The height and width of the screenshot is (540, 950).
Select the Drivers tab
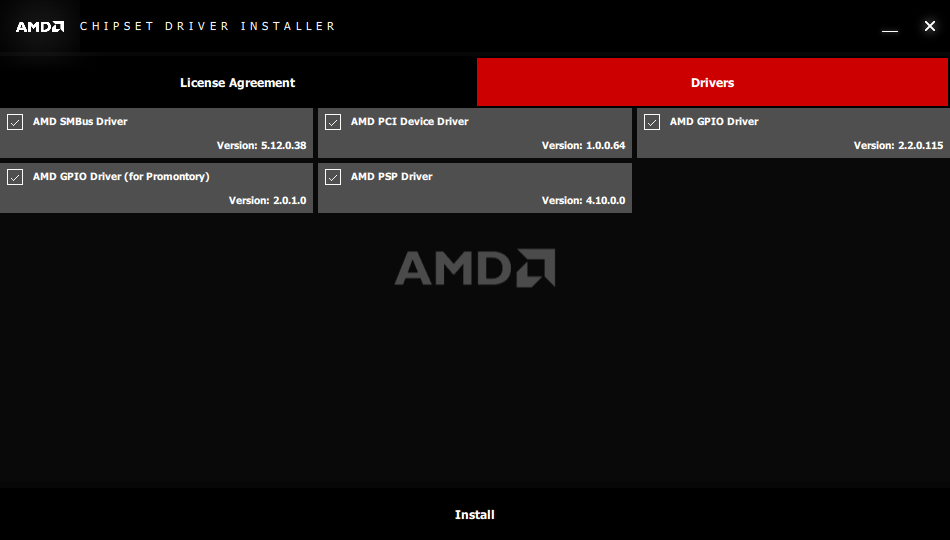pos(712,82)
